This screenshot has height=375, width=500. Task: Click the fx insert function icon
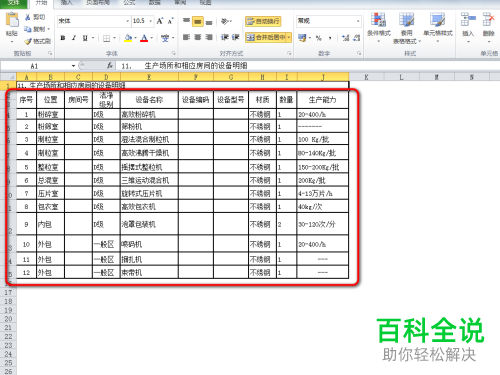pos(110,66)
